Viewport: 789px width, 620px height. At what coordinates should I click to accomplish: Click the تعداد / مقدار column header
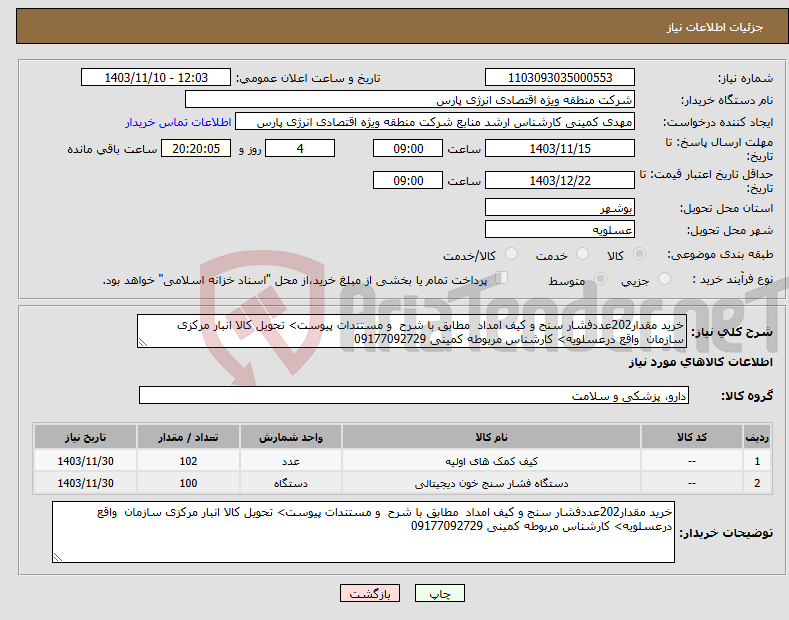(x=188, y=437)
